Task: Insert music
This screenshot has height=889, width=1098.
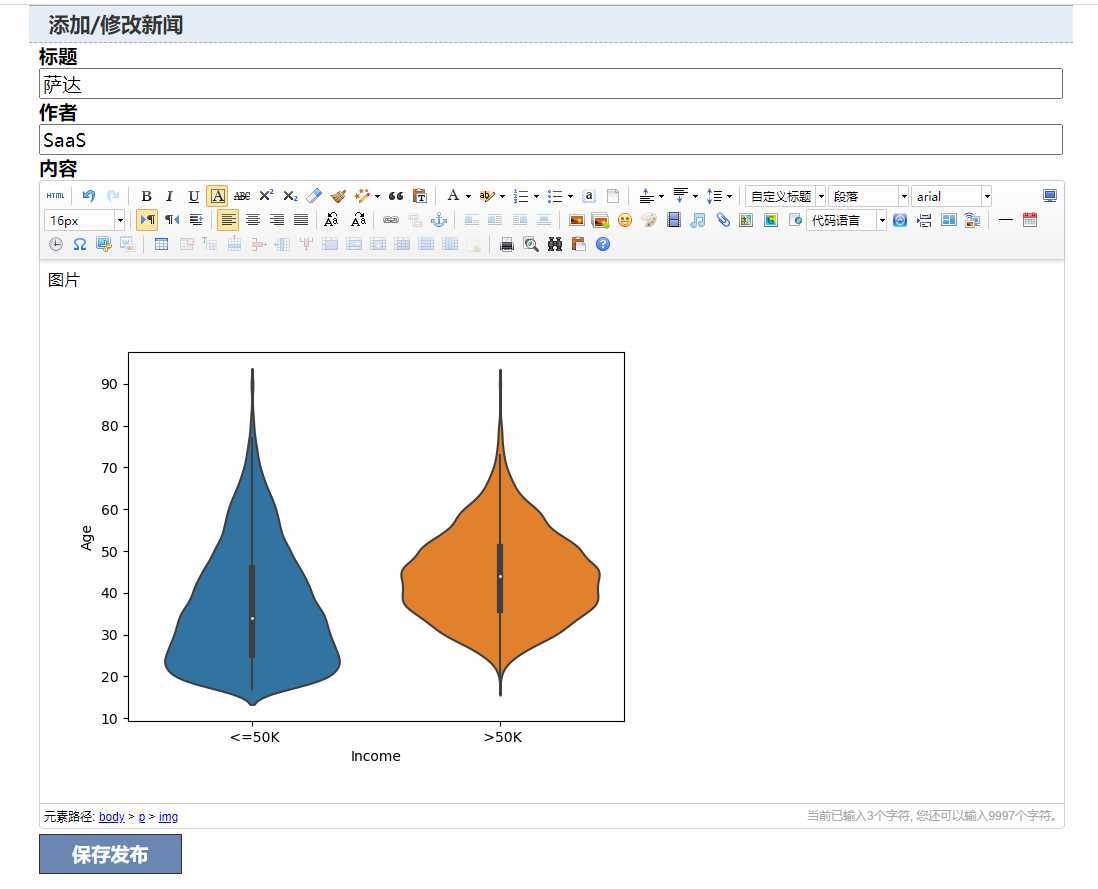Action: tap(697, 220)
